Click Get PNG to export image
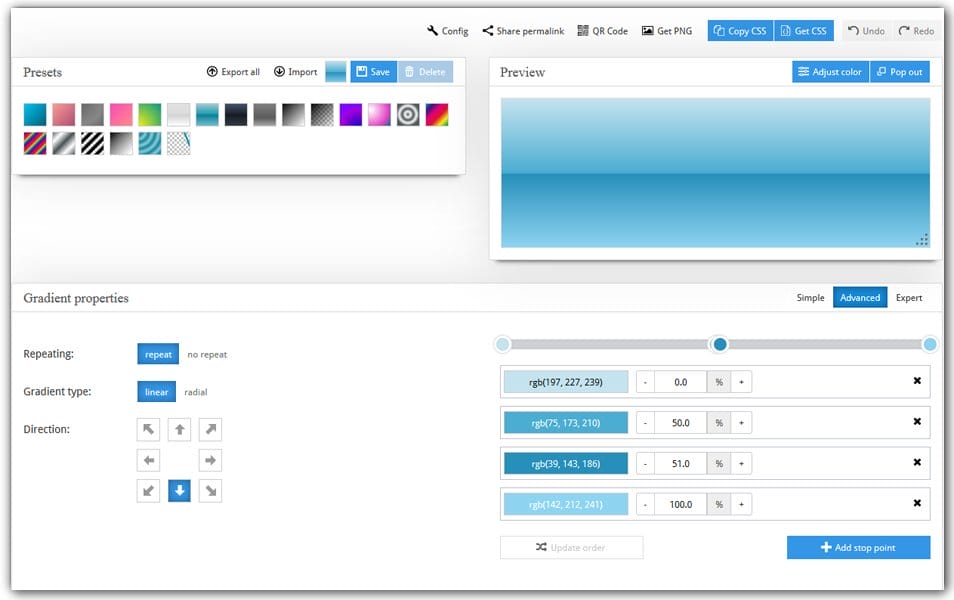Screen dimensions: 954x600 click(667, 31)
